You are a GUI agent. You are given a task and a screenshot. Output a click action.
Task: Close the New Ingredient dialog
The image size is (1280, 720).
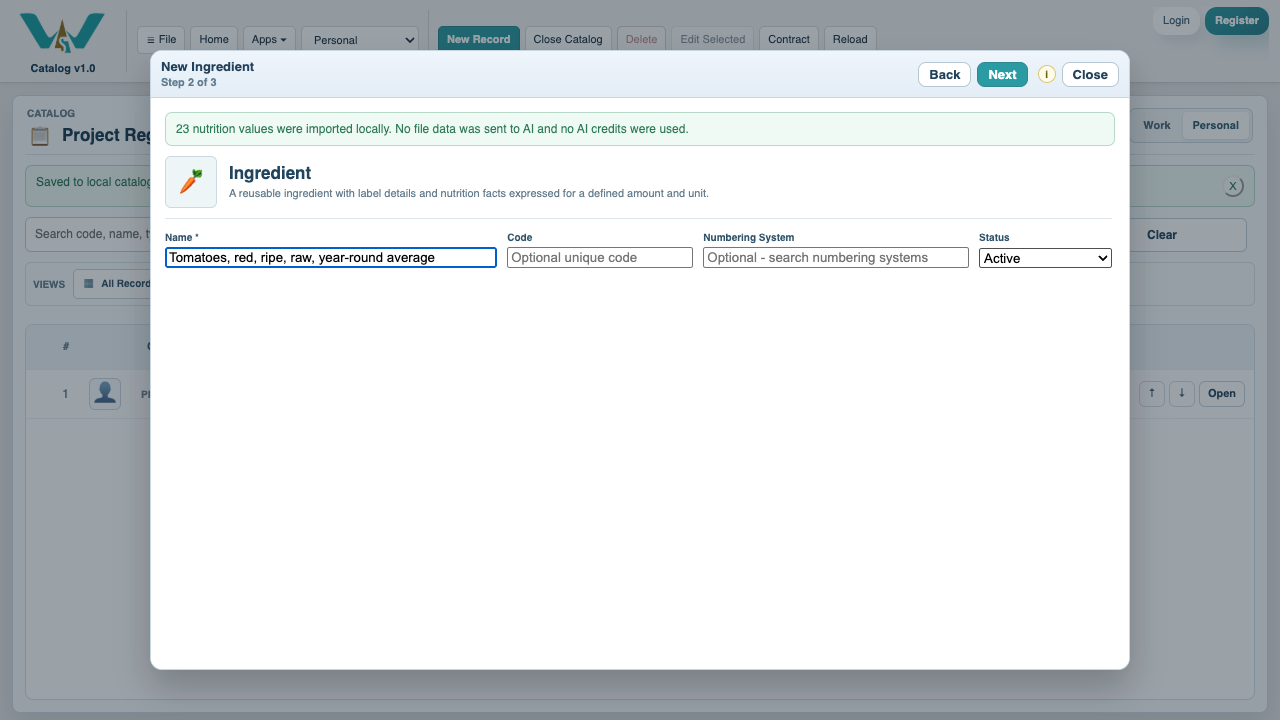pos(1090,75)
